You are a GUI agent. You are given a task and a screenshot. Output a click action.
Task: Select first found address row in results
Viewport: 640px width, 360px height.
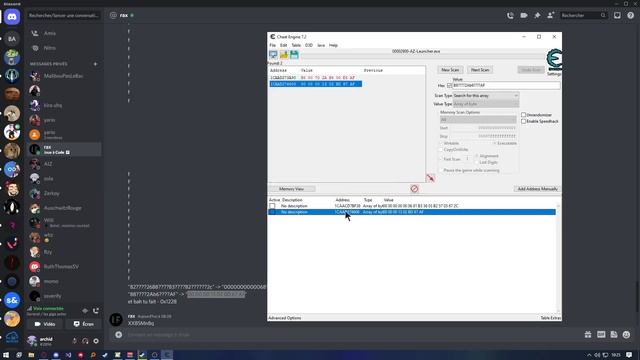click(316, 78)
